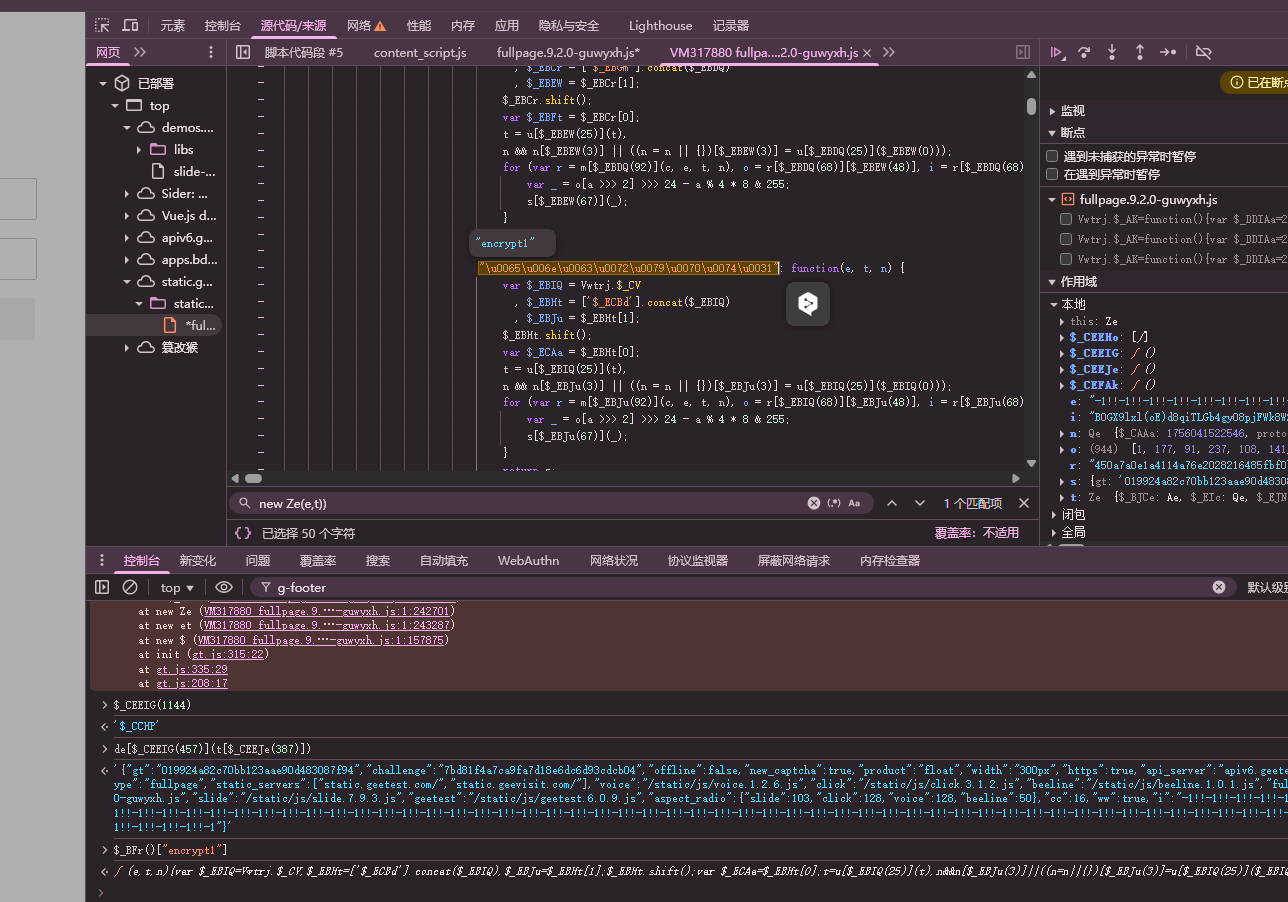Switch to the 脚本代码段 #5 tab
Image resolution: width=1288 pixels, height=902 pixels.
pyautogui.click(x=304, y=52)
